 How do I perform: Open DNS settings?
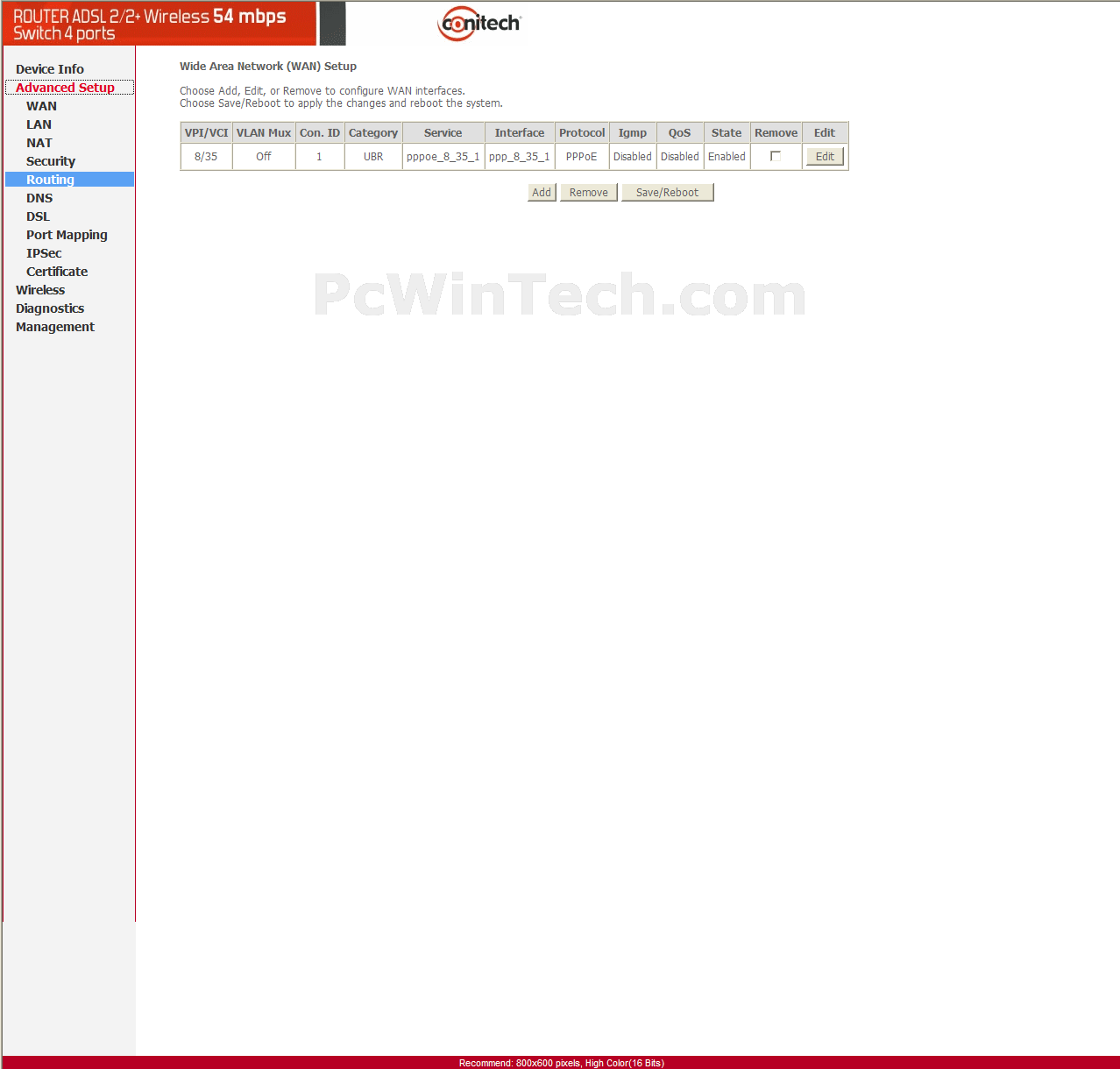[x=39, y=198]
